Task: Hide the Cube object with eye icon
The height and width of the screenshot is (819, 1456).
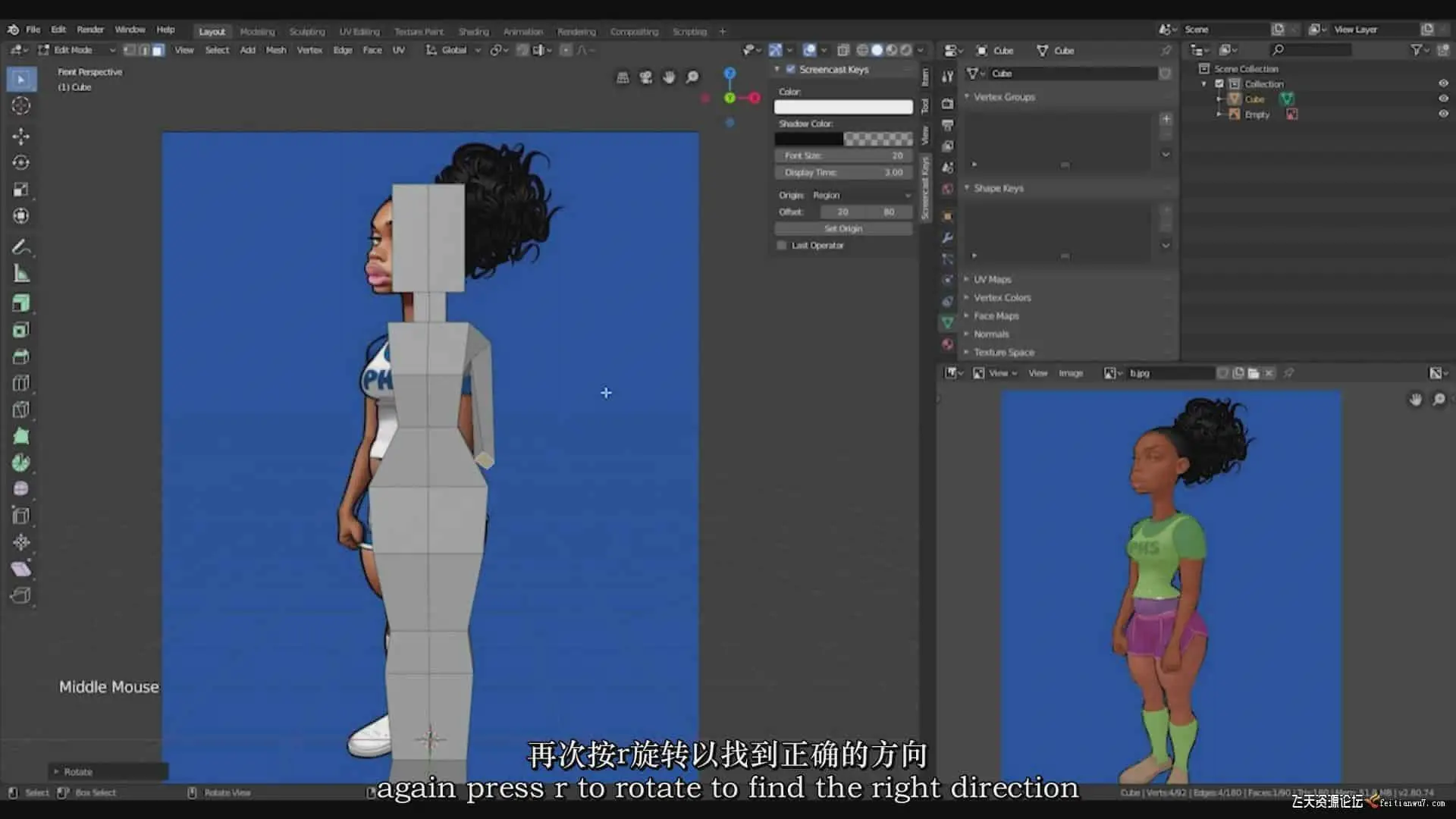Action: click(x=1443, y=99)
